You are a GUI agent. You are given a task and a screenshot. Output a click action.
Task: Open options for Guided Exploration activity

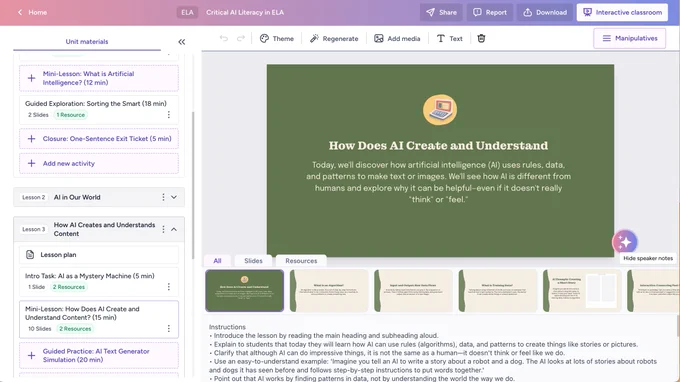point(169,115)
